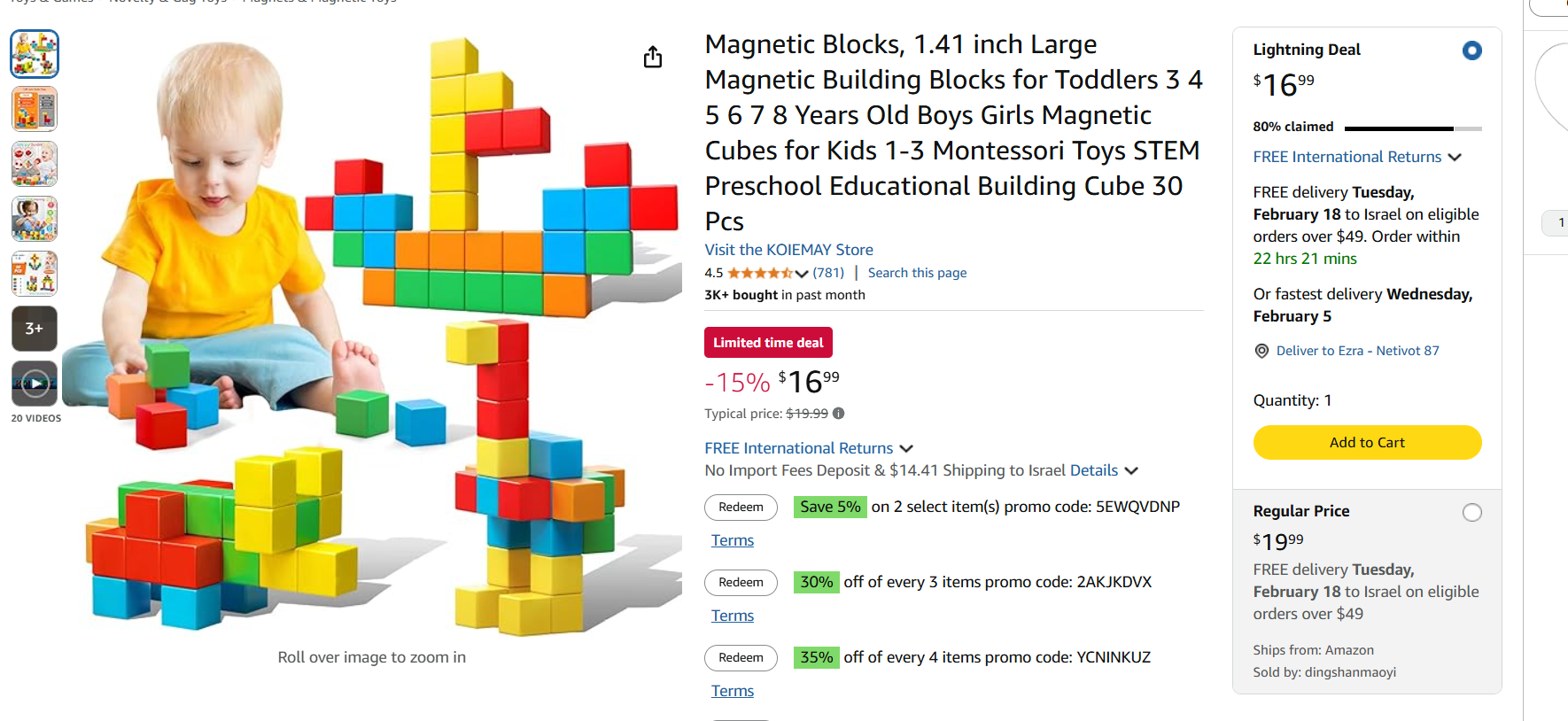1568x721 pixels.
Task: Expand the rating breakdown chevron
Action: point(802,274)
